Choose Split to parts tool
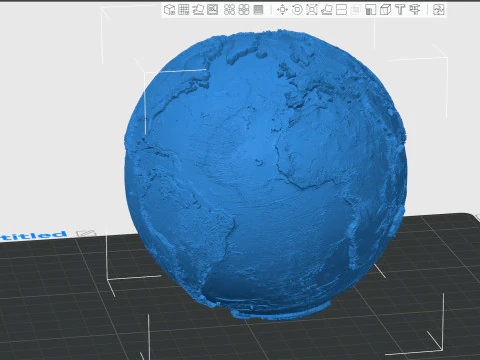 pos(244,10)
